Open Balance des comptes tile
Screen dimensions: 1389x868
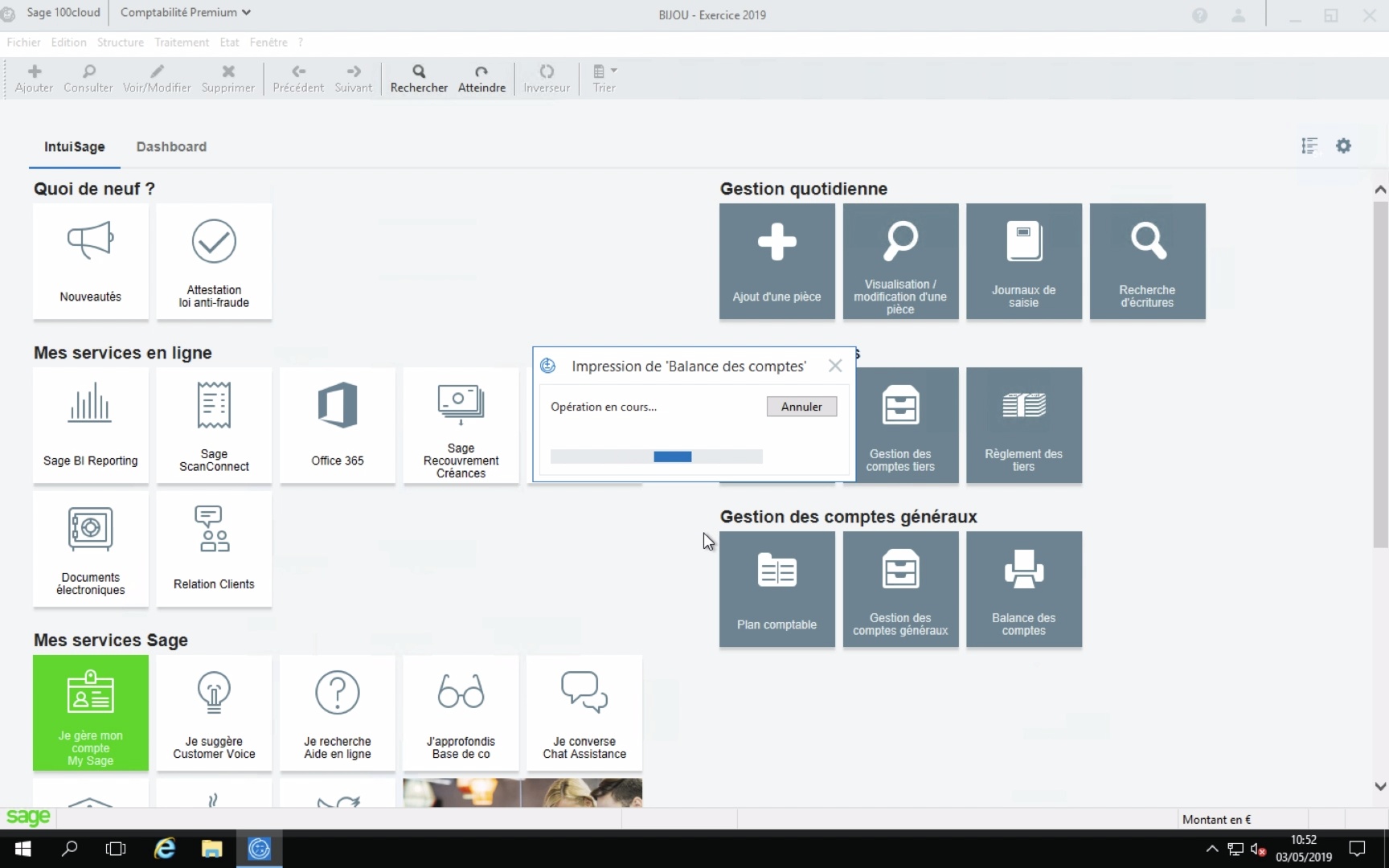pyautogui.click(x=1024, y=589)
